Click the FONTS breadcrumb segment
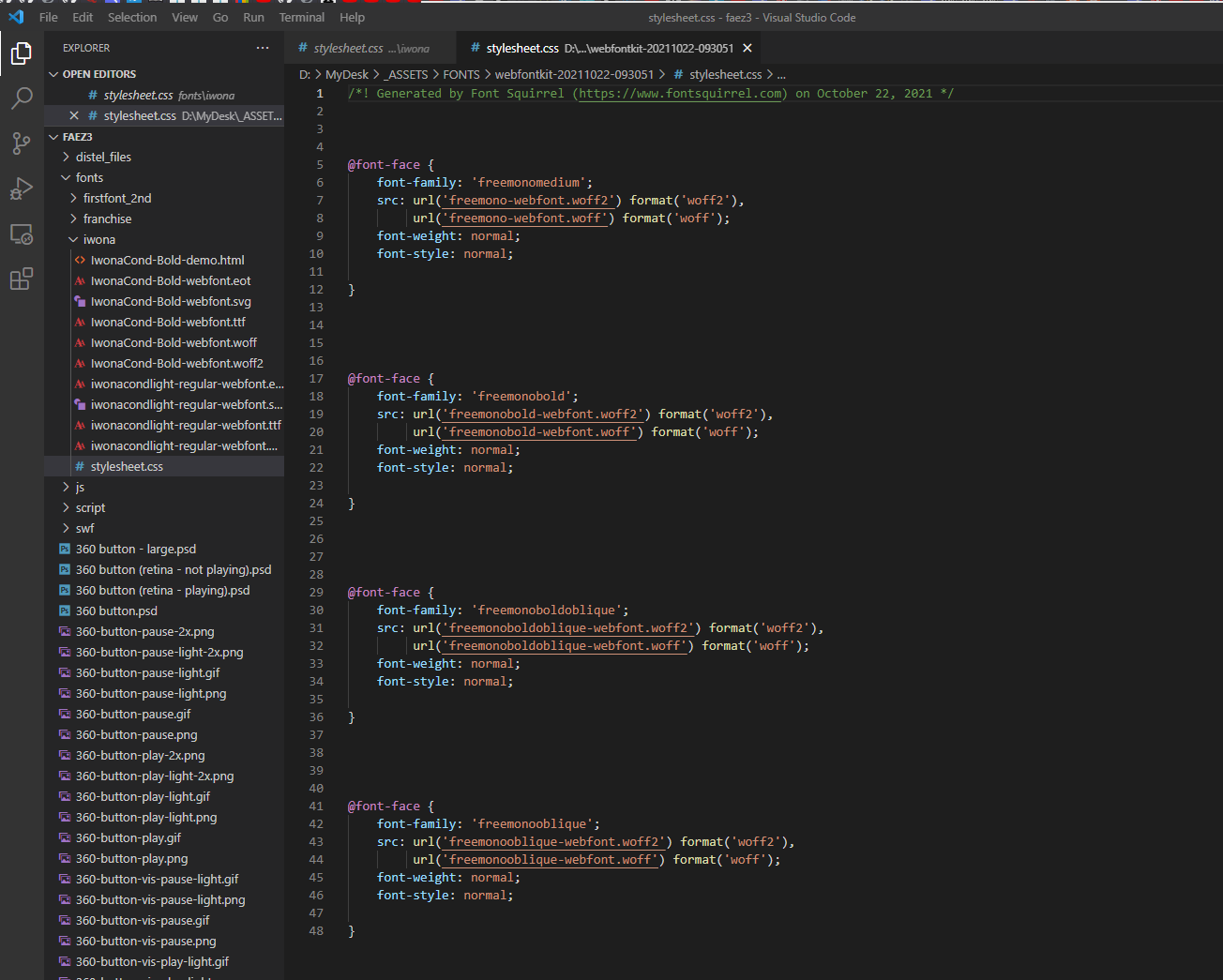The image size is (1223, 980). (461, 74)
